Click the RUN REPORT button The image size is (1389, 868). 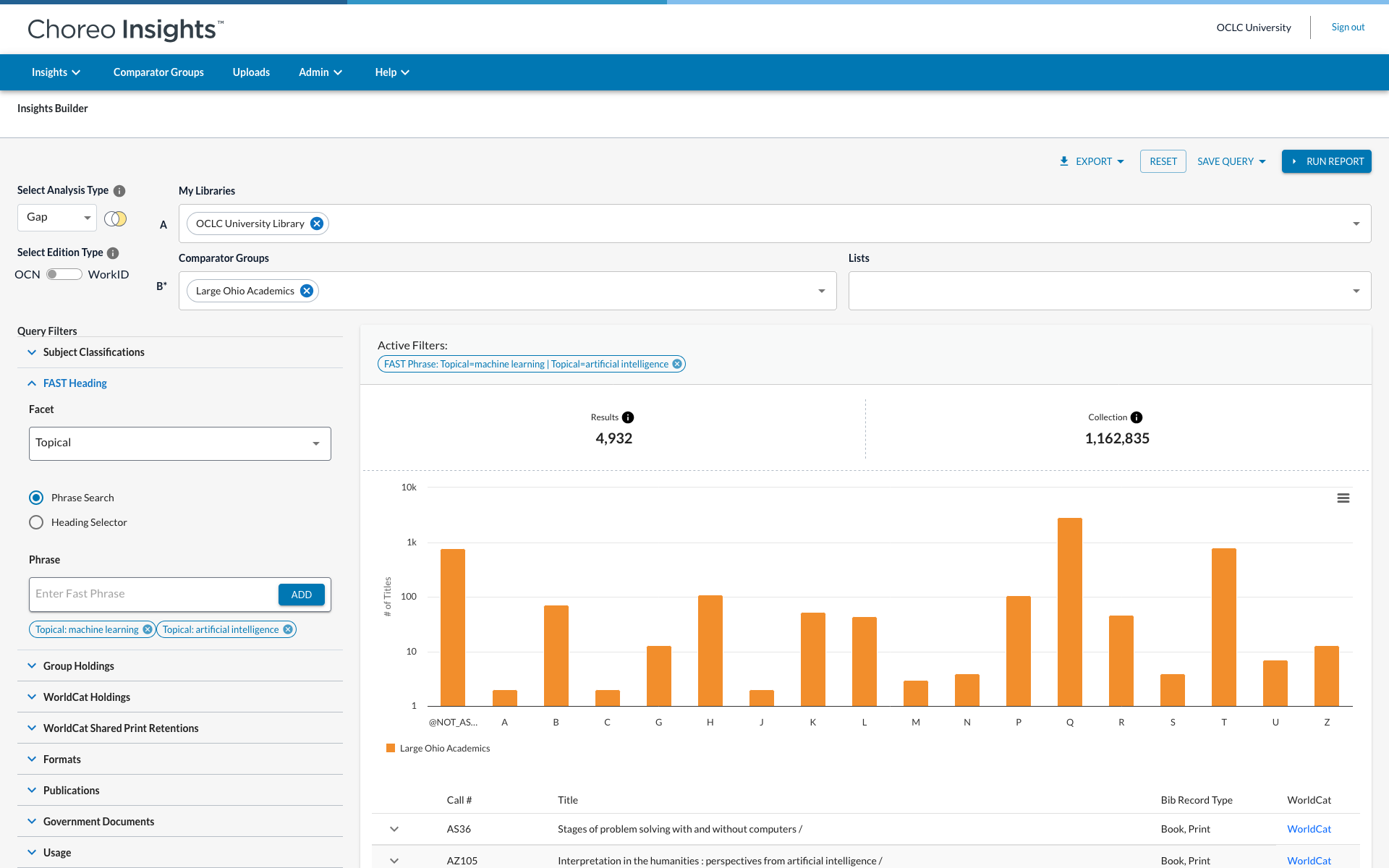click(1326, 161)
